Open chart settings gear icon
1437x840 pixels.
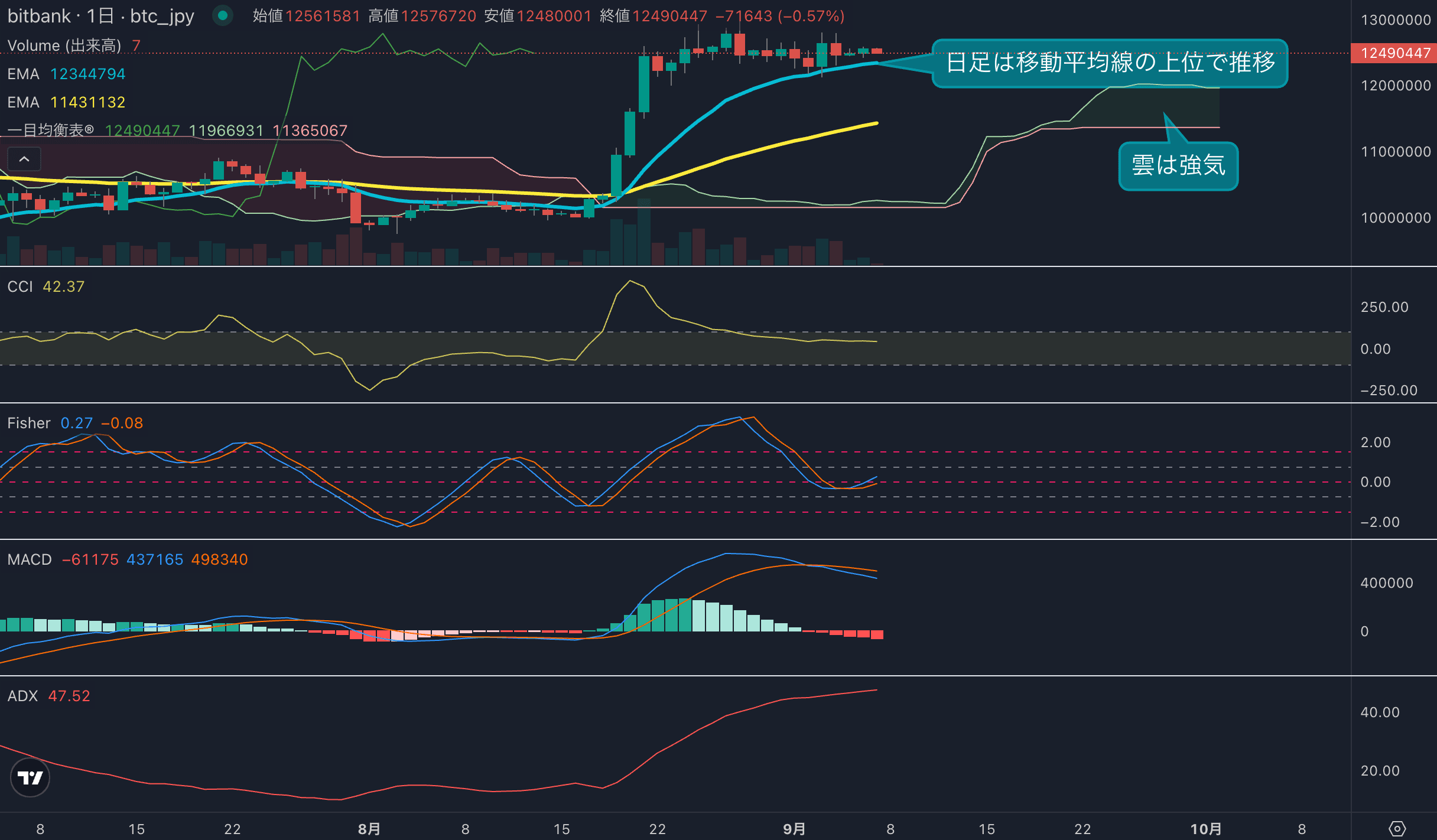(x=1397, y=829)
